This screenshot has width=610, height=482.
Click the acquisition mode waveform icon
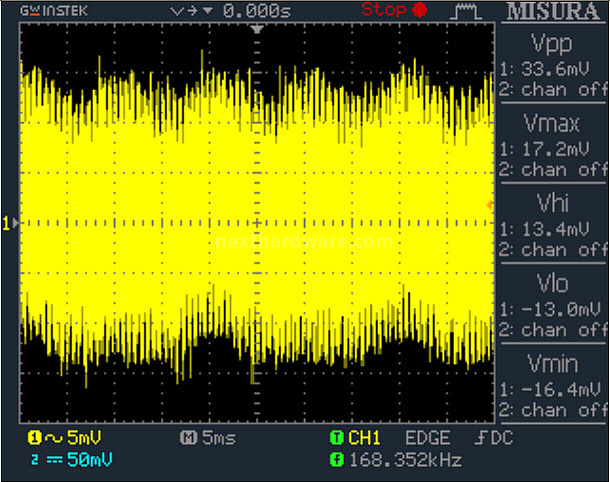click(466, 11)
